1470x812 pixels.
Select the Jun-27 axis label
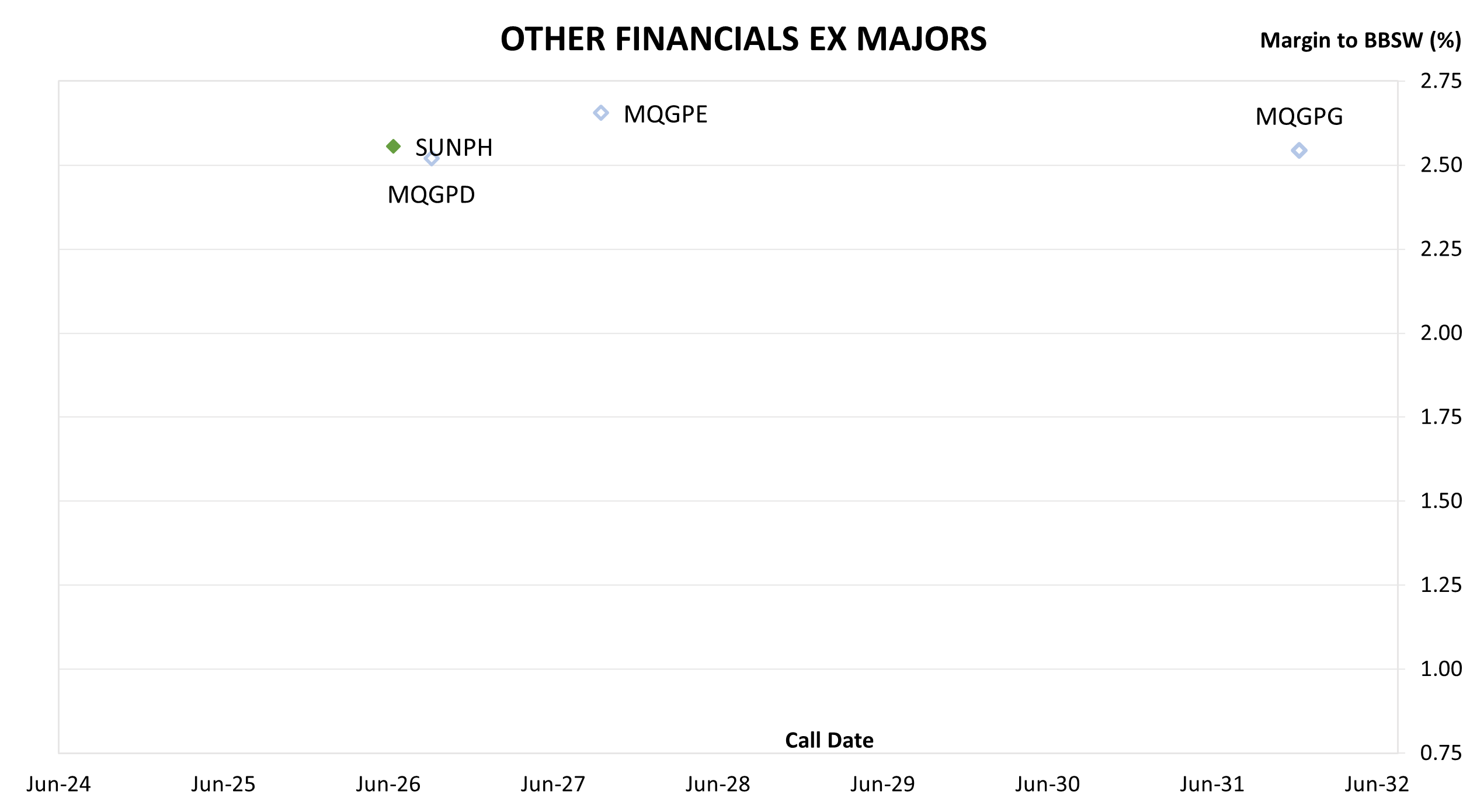coord(553,785)
